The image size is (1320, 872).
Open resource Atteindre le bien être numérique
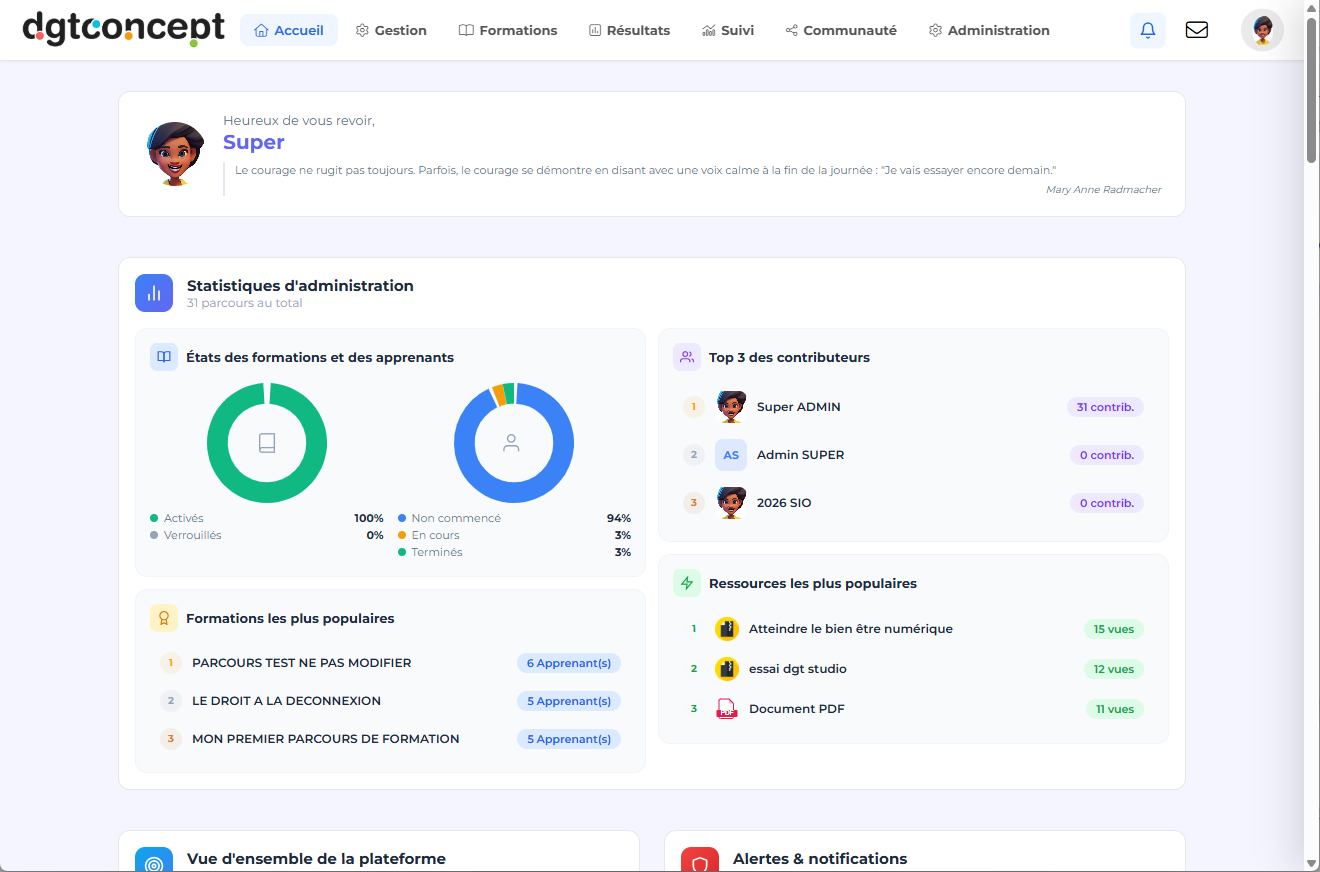(851, 629)
